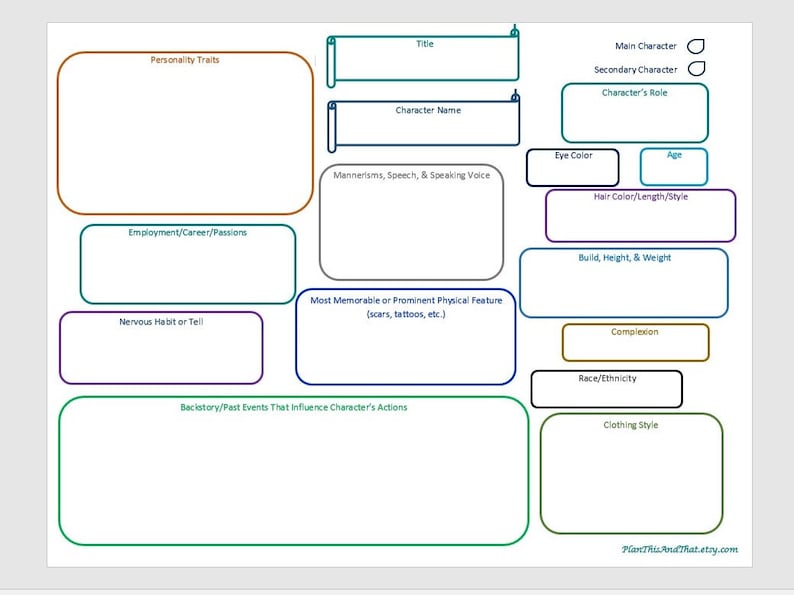Click the PlanThisAndThat.etsy.com link text
This screenshot has width=794, height=595.
[680, 549]
